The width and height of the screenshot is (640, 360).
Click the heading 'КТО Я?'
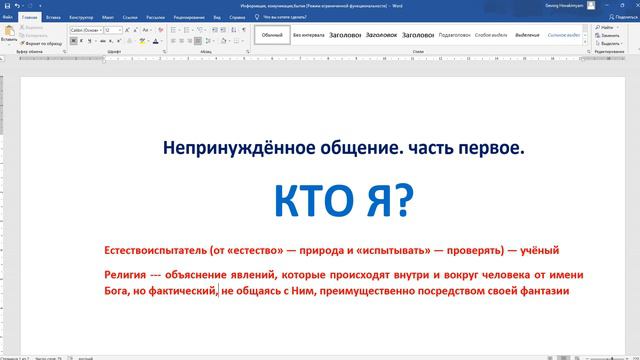click(x=344, y=200)
